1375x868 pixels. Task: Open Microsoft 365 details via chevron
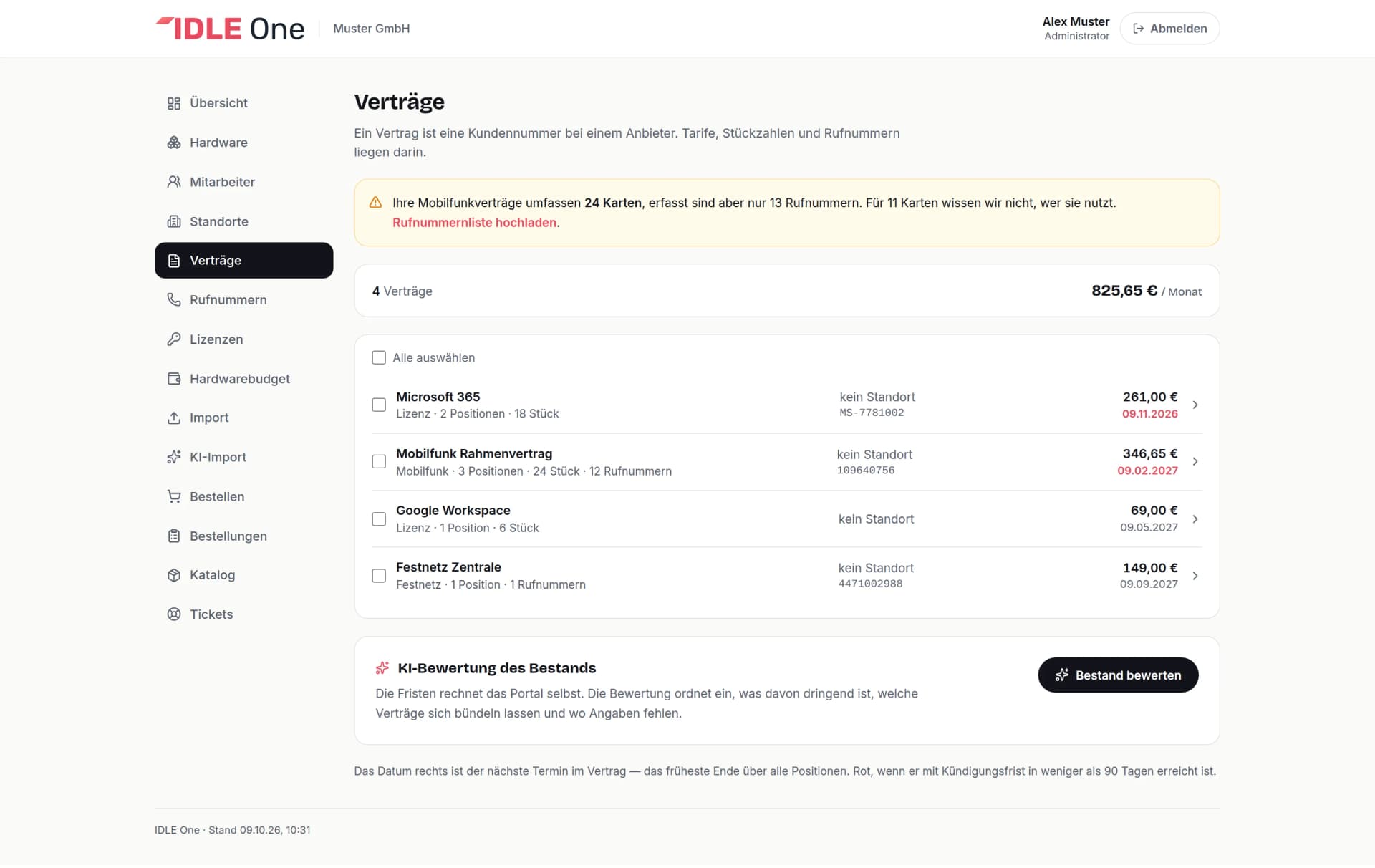pyautogui.click(x=1195, y=405)
